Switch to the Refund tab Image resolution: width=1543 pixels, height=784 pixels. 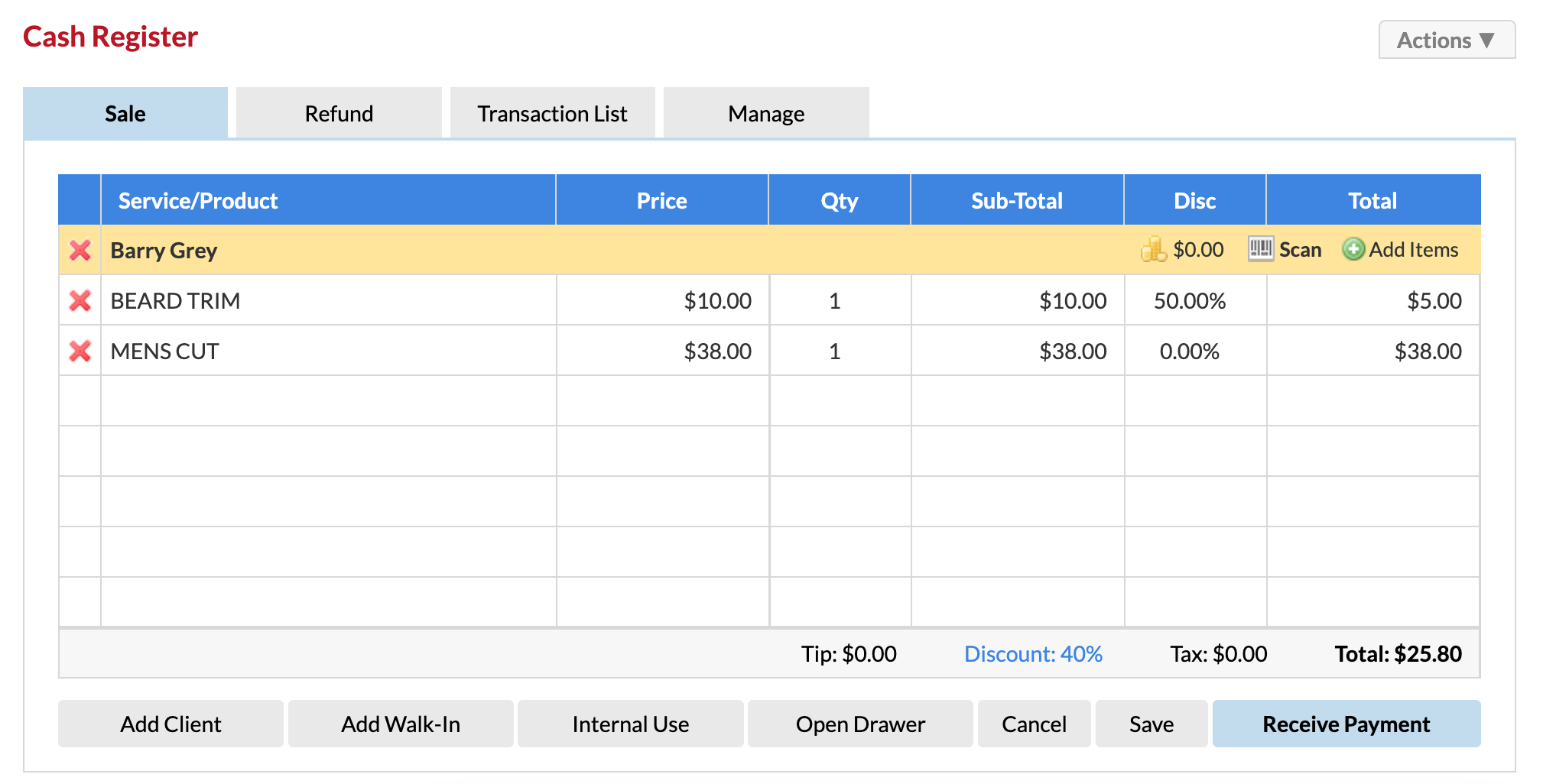coord(339,113)
